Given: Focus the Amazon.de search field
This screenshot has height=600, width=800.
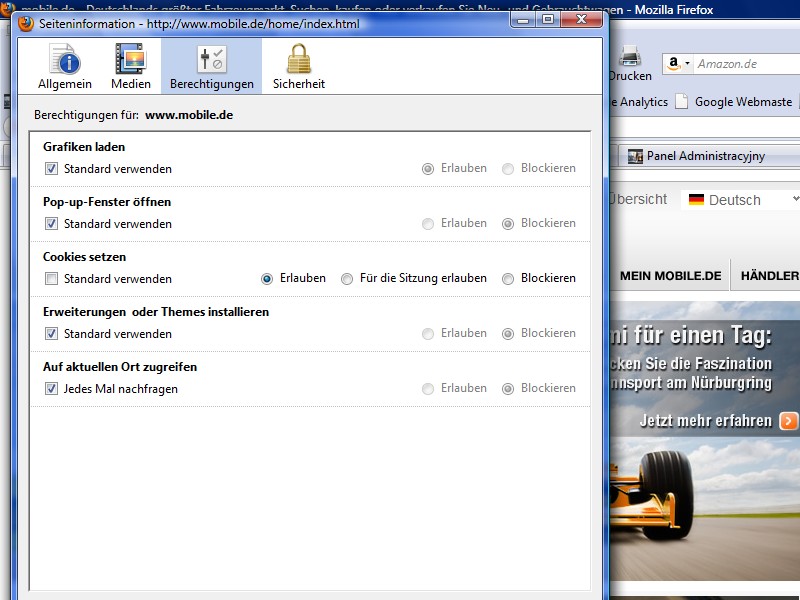Looking at the screenshot, I should pos(747,64).
